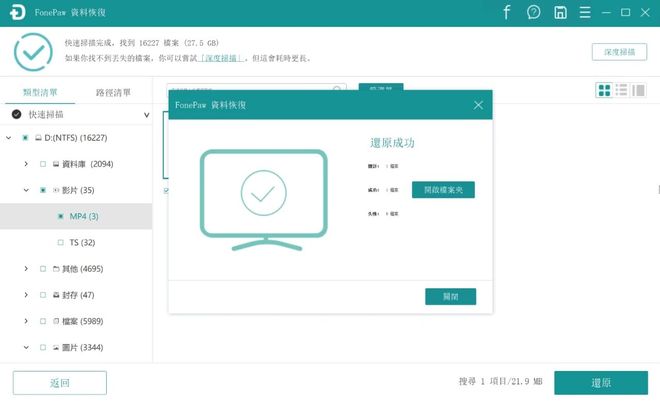Switch to detail view with preview
This screenshot has height=404, width=660.
point(638,90)
